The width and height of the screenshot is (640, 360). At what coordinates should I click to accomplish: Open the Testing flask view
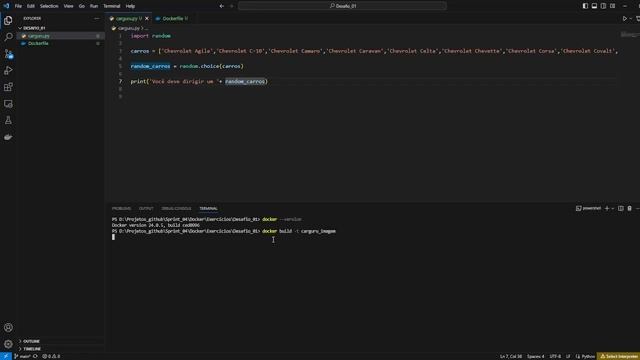(x=8, y=120)
